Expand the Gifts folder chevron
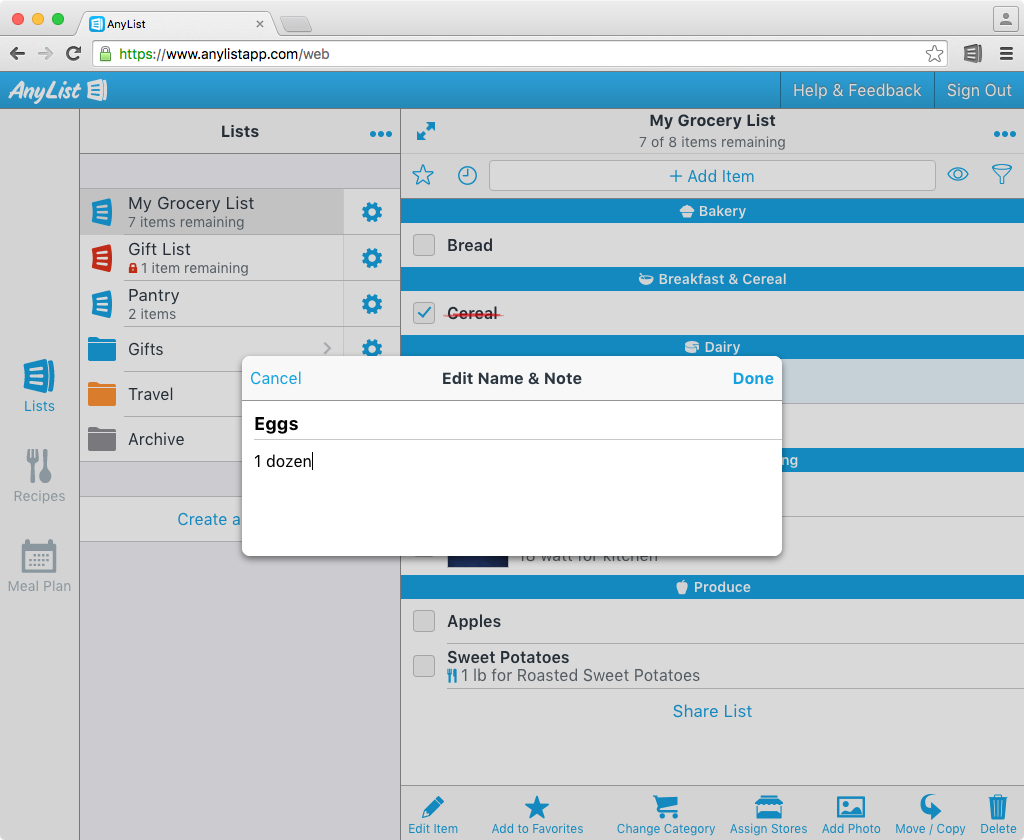The height and width of the screenshot is (840, 1024). 327,349
